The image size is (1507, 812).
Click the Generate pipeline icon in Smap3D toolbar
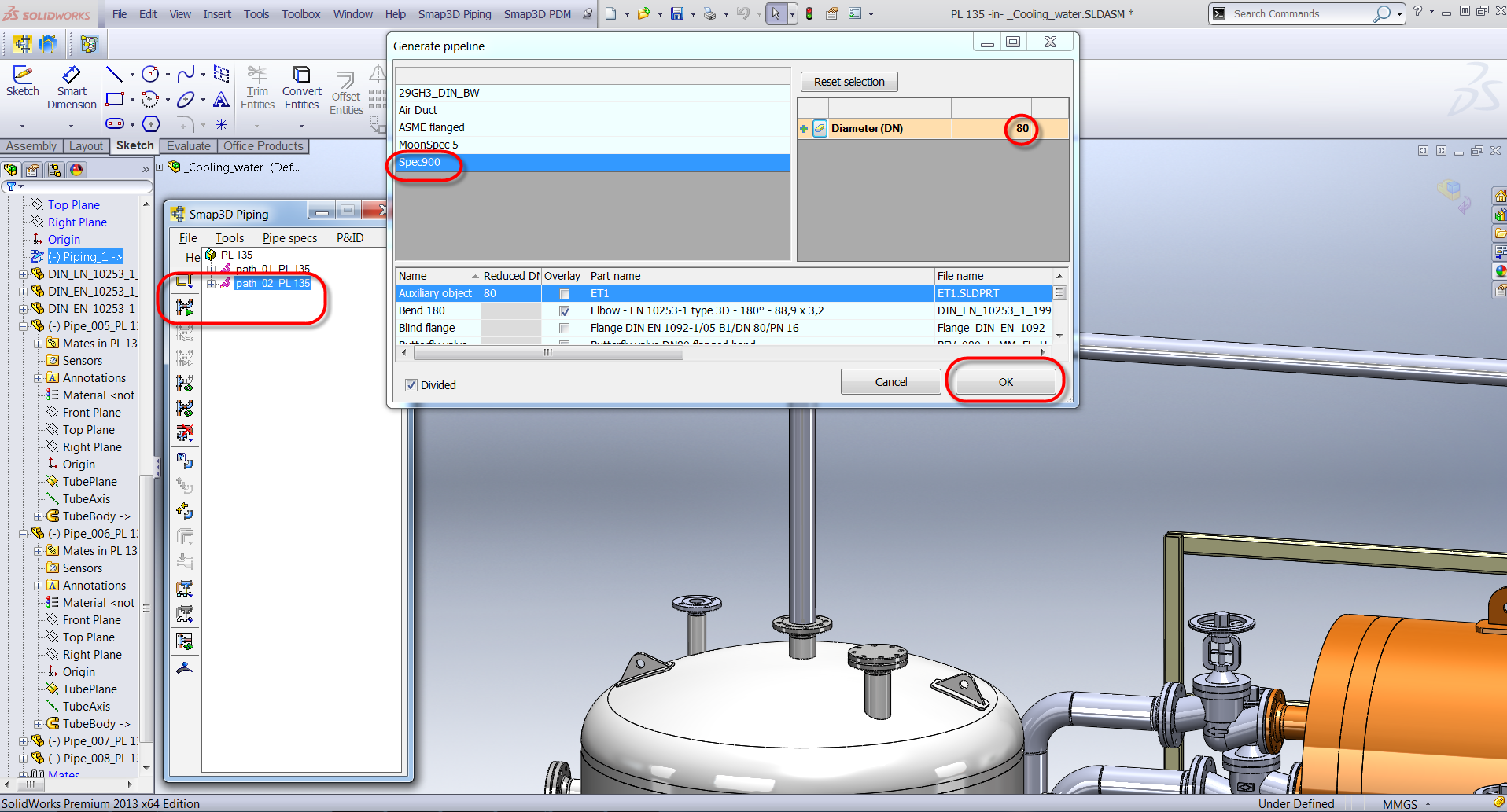point(185,307)
